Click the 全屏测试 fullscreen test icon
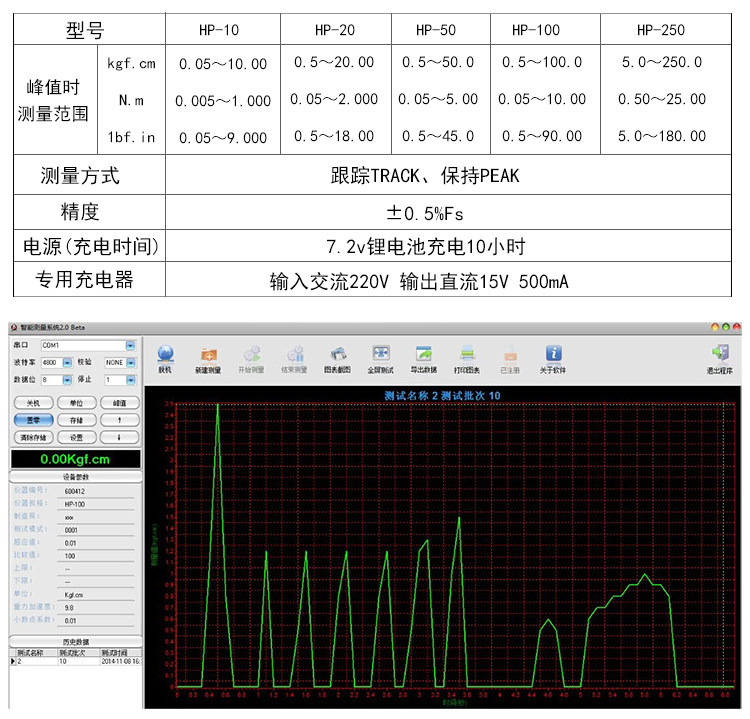 [381, 354]
